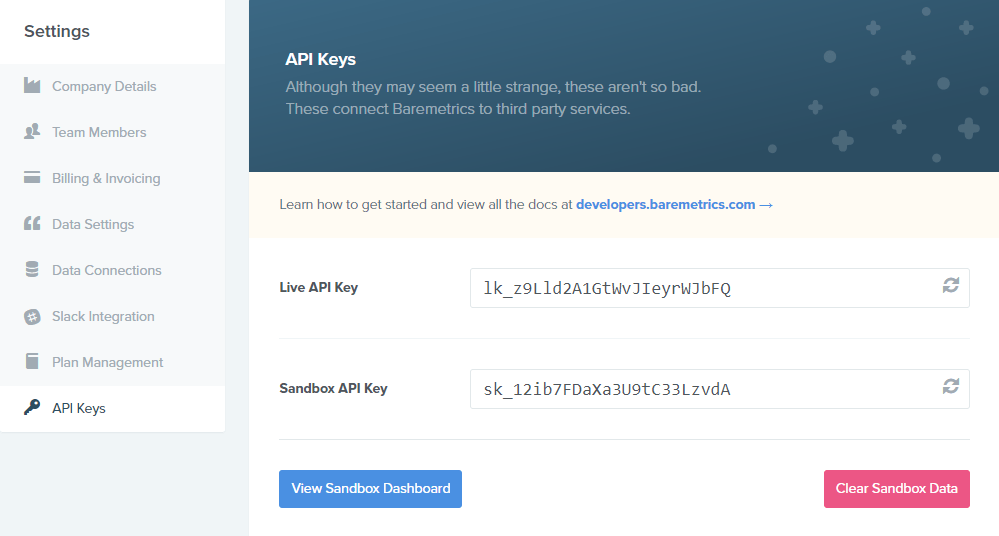Click View Sandbox Dashboard button
Viewport: 999px width, 536px height.
[370, 489]
